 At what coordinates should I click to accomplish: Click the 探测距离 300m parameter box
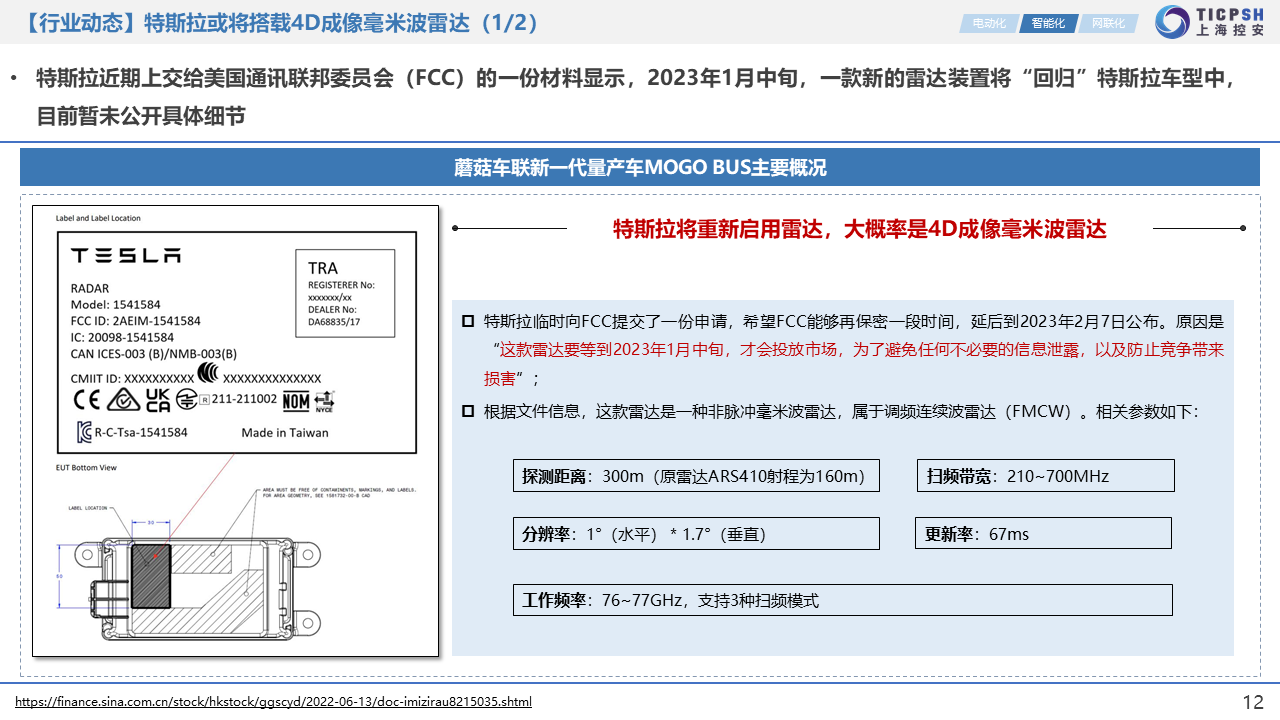(x=696, y=476)
